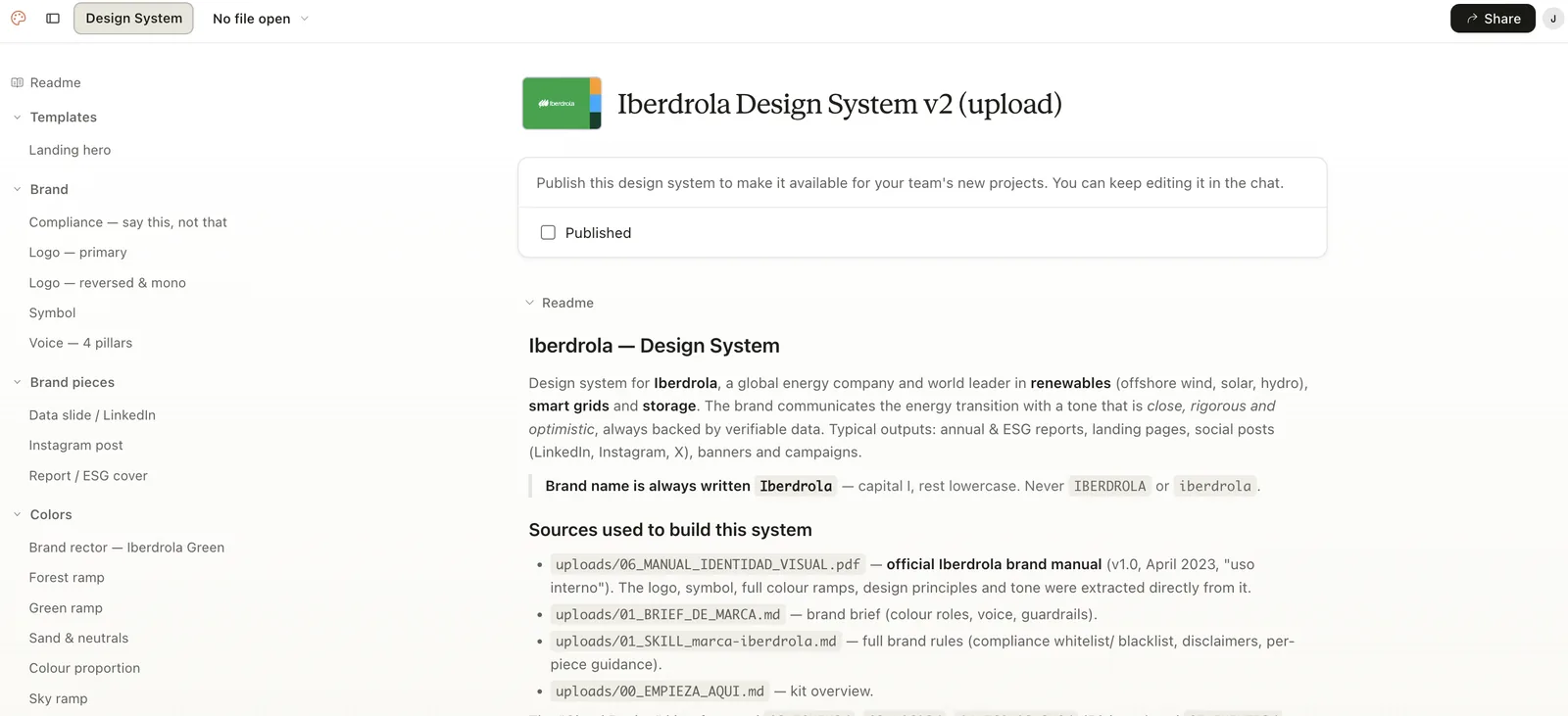Select Forest ramp color entry
The image size is (1568, 716).
[67, 577]
